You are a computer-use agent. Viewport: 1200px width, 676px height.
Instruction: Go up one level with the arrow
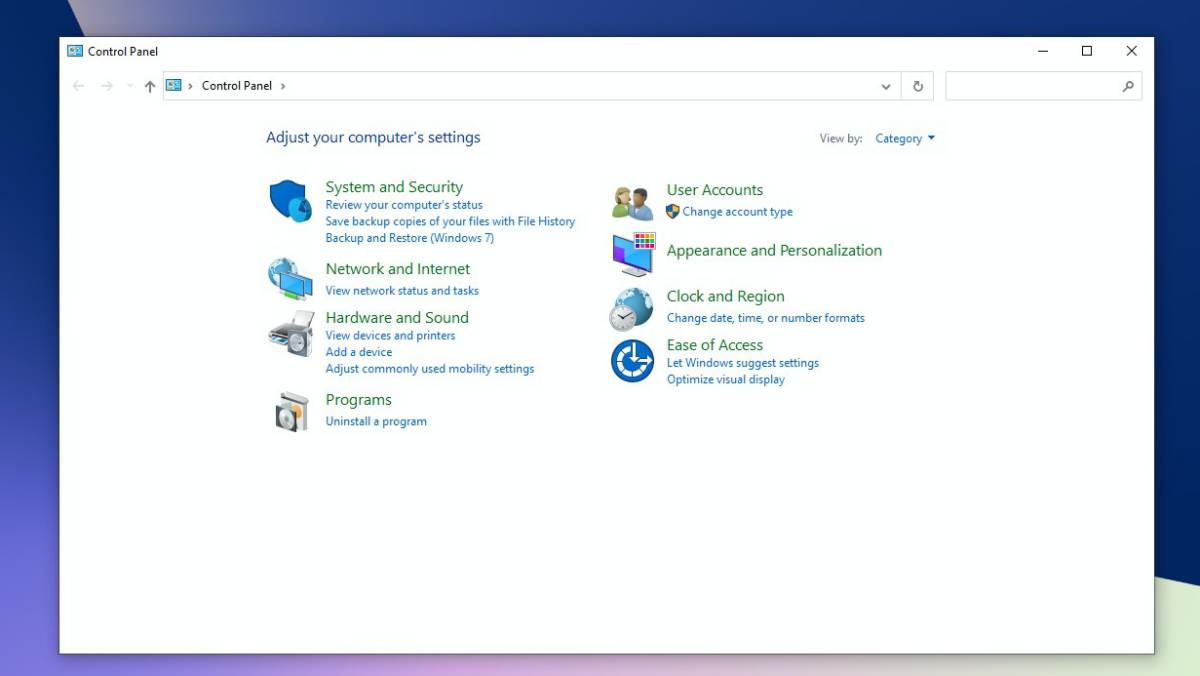150,86
